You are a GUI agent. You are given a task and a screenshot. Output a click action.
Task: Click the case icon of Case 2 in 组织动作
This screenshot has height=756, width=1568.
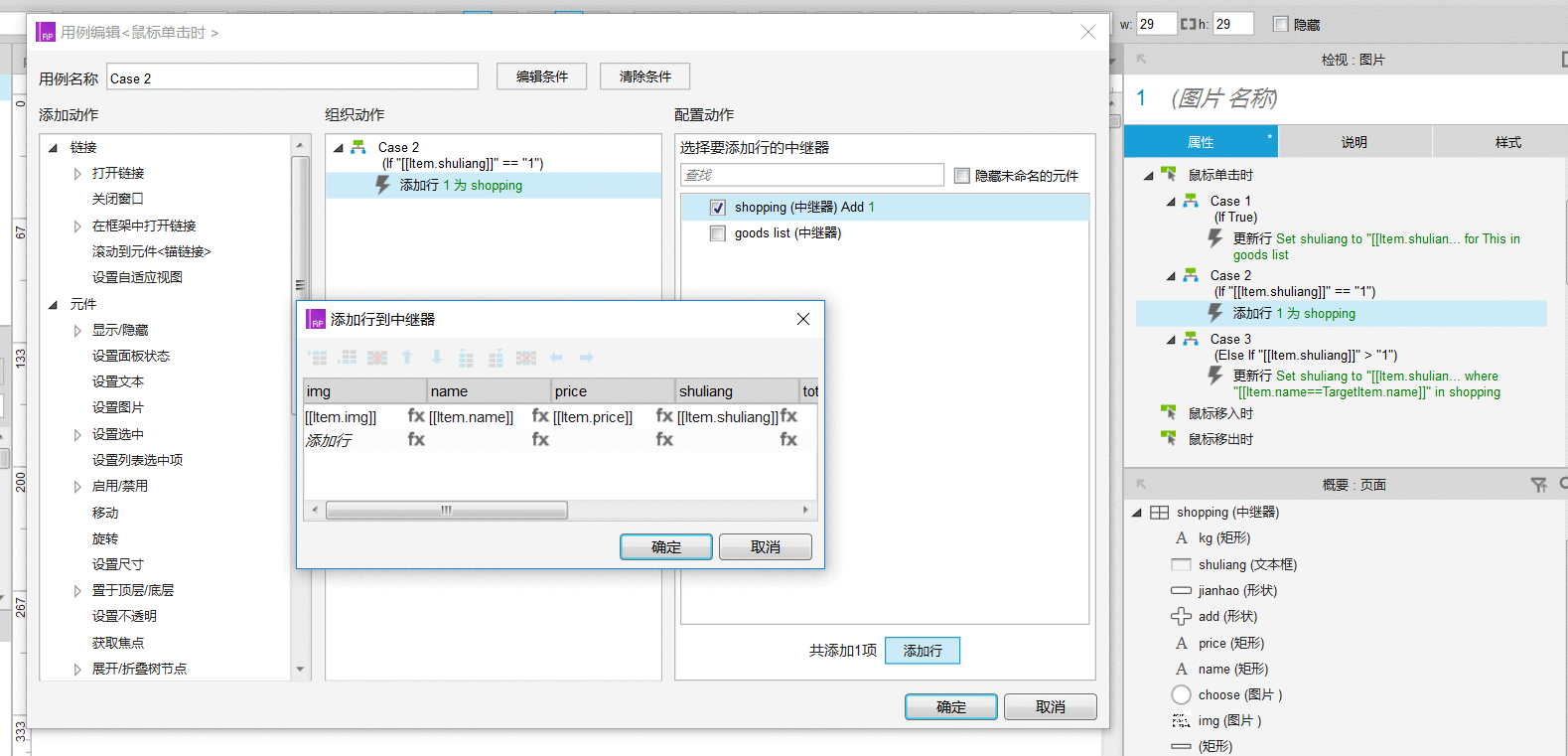[358, 147]
